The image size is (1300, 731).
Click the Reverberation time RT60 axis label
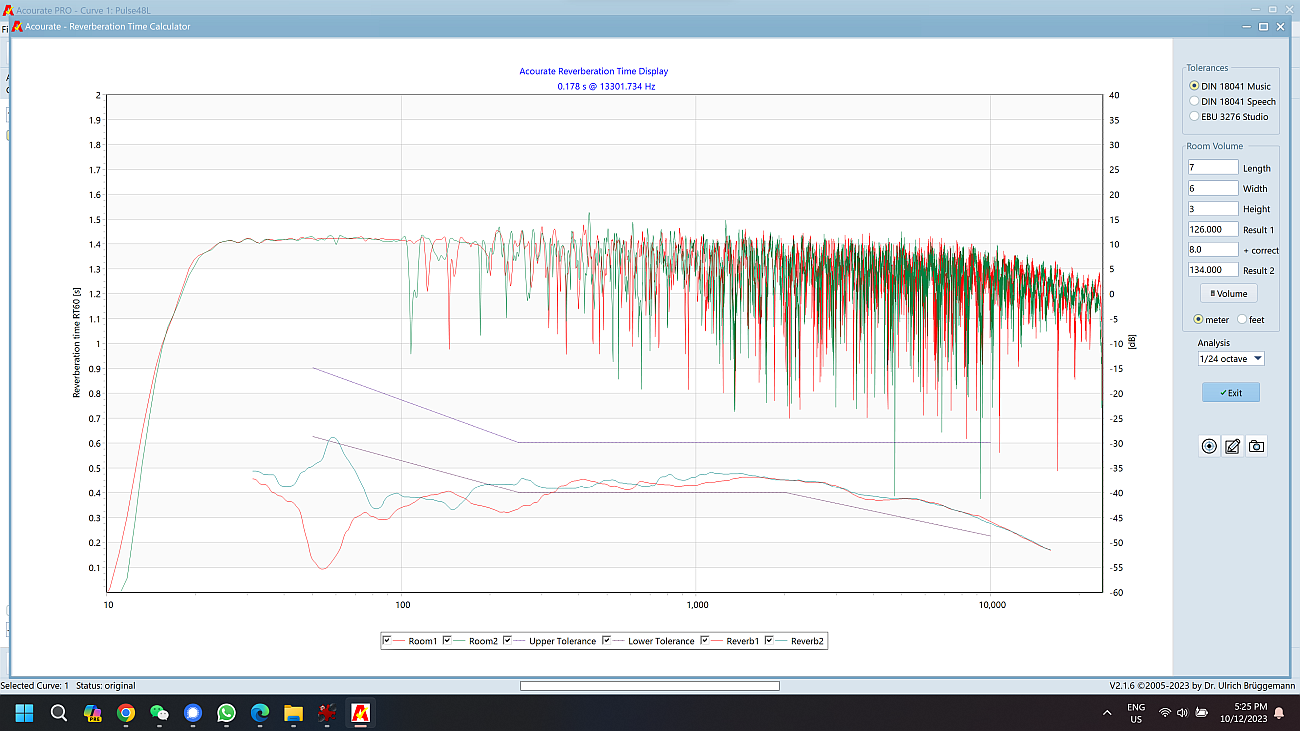tap(76, 343)
